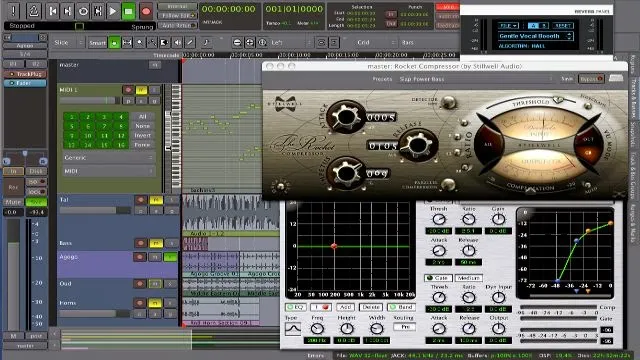Click the zoom out minus button
The height and width of the screenshot is (360, 640).
[237, 42]
